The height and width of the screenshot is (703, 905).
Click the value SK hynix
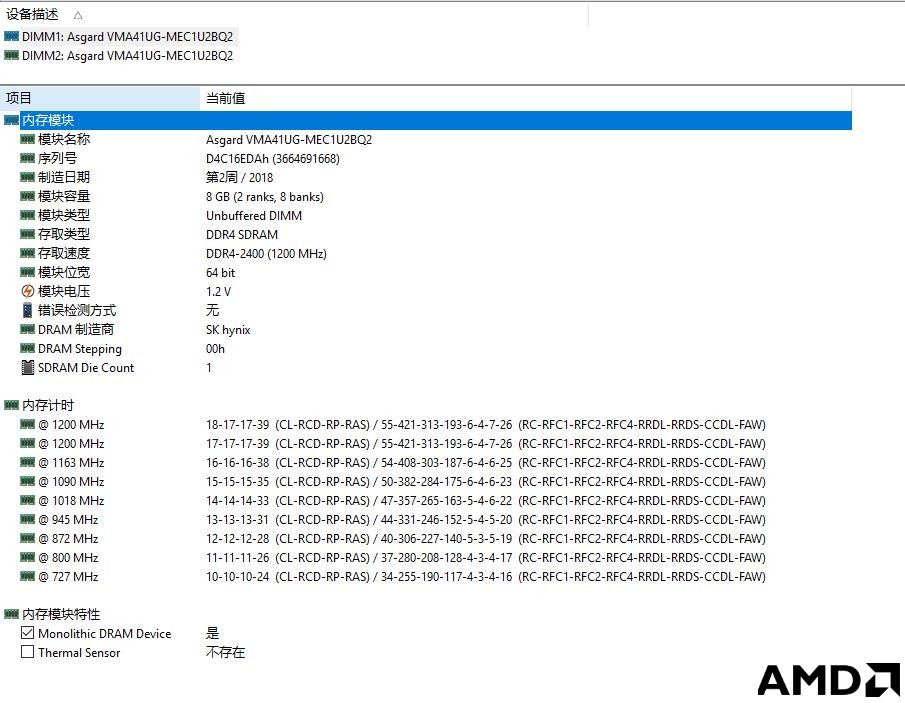click(229, 330)
